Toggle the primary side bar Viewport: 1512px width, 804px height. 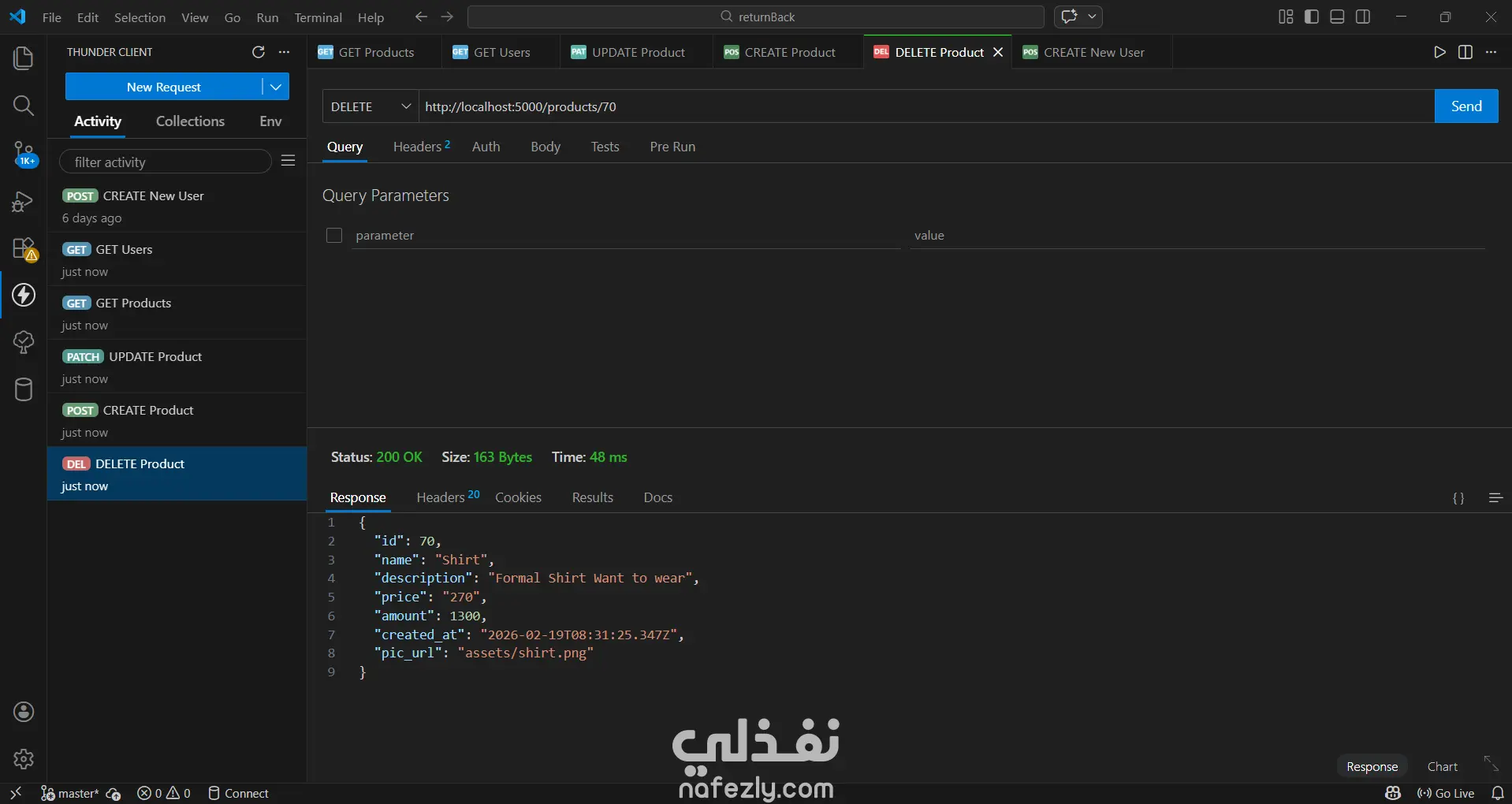pyautogui.click(x=1312, y=17)
